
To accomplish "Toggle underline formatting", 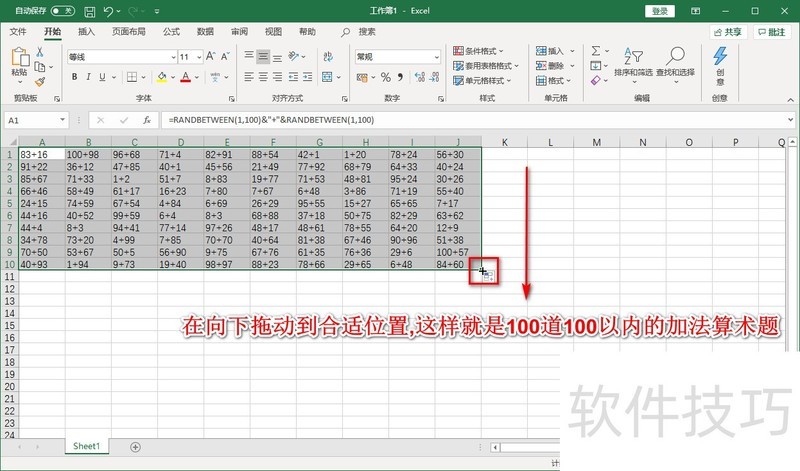I will [102, 77].
